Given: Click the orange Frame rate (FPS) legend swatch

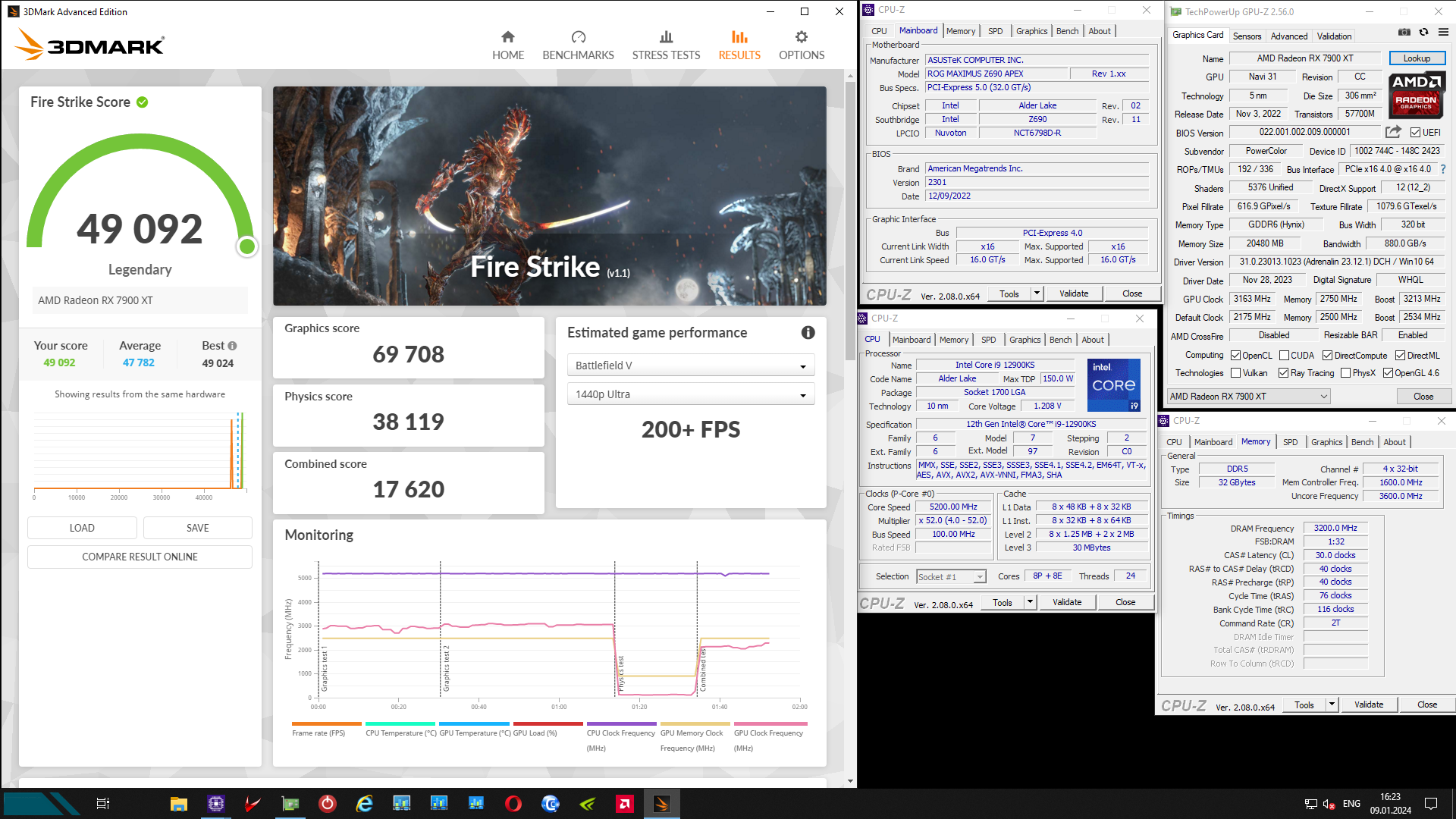Looking at the screenshot, I should tap(327, 723).
